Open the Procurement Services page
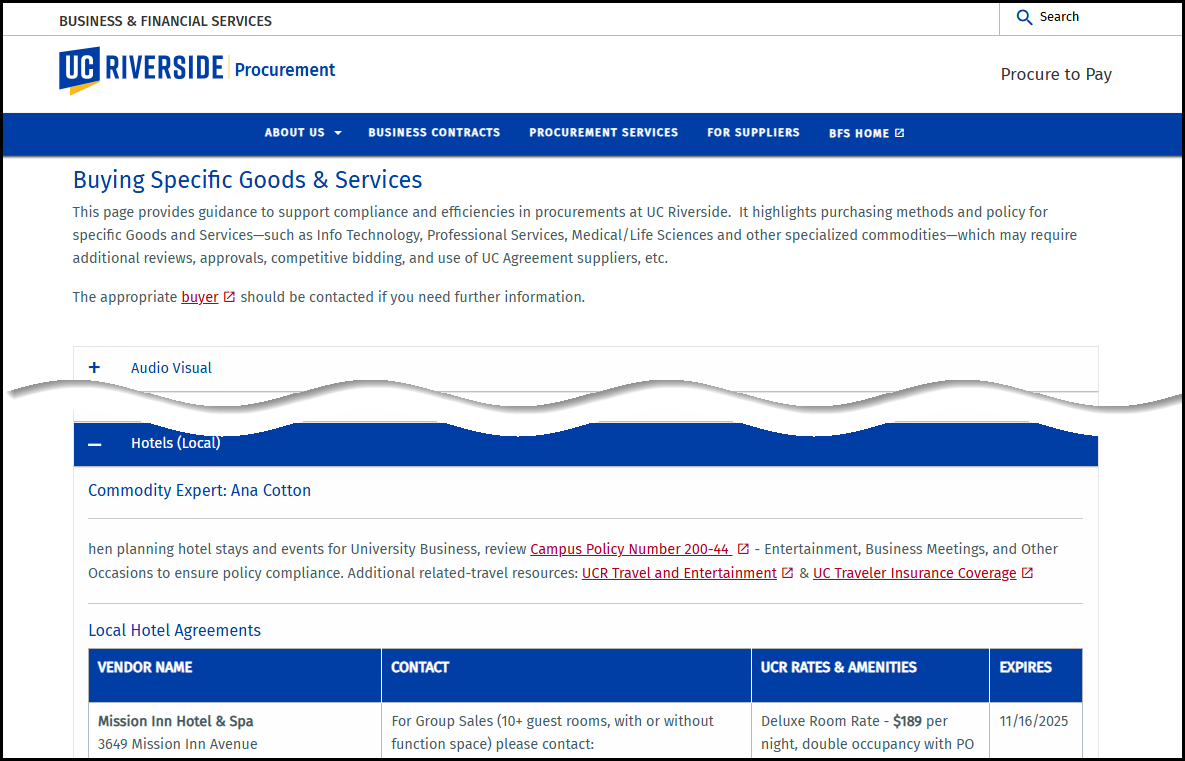 click(x=603, y=132)
